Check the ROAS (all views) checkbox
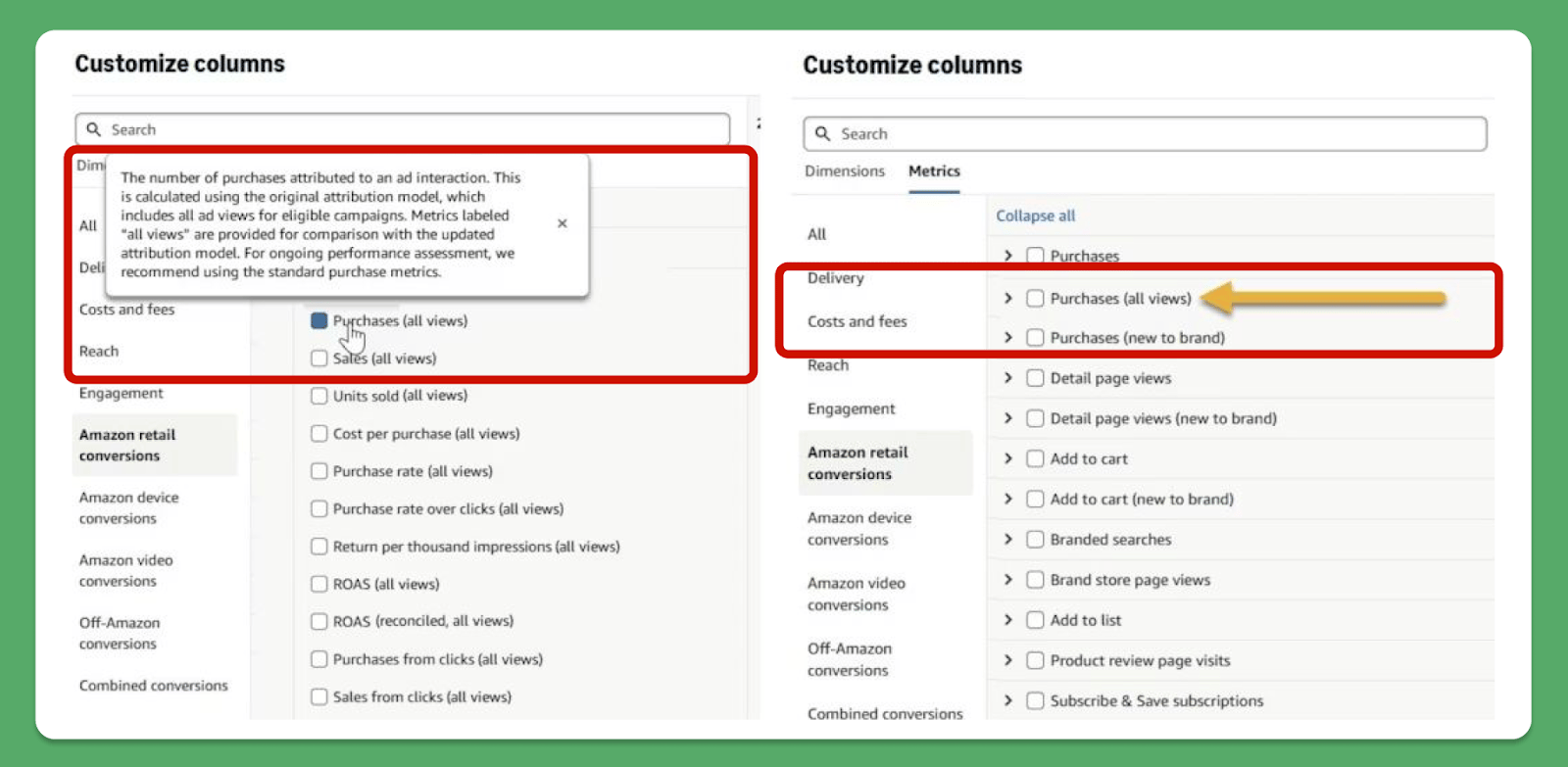This screenshot has height=767, width=1568. pyautogui.click(x=319, y=584)
